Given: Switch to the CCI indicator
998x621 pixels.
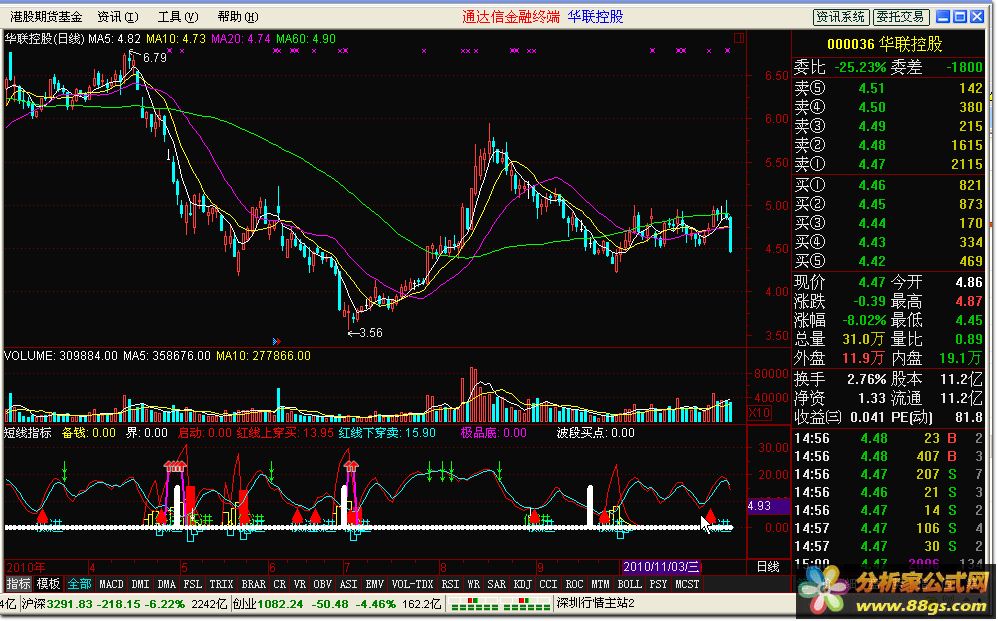Looking at the screenshot, I should point(548,584).
